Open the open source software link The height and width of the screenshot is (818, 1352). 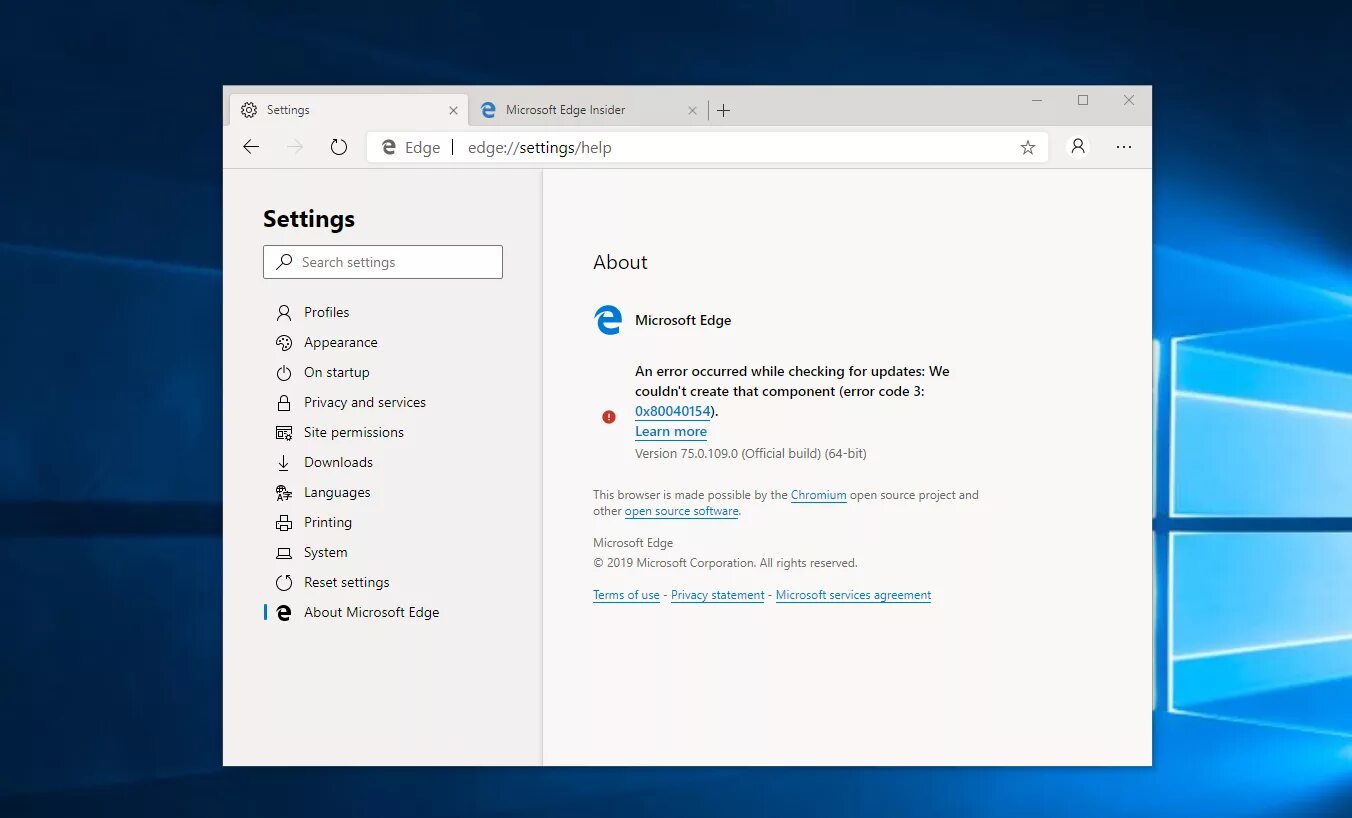(x=682, y=511)
